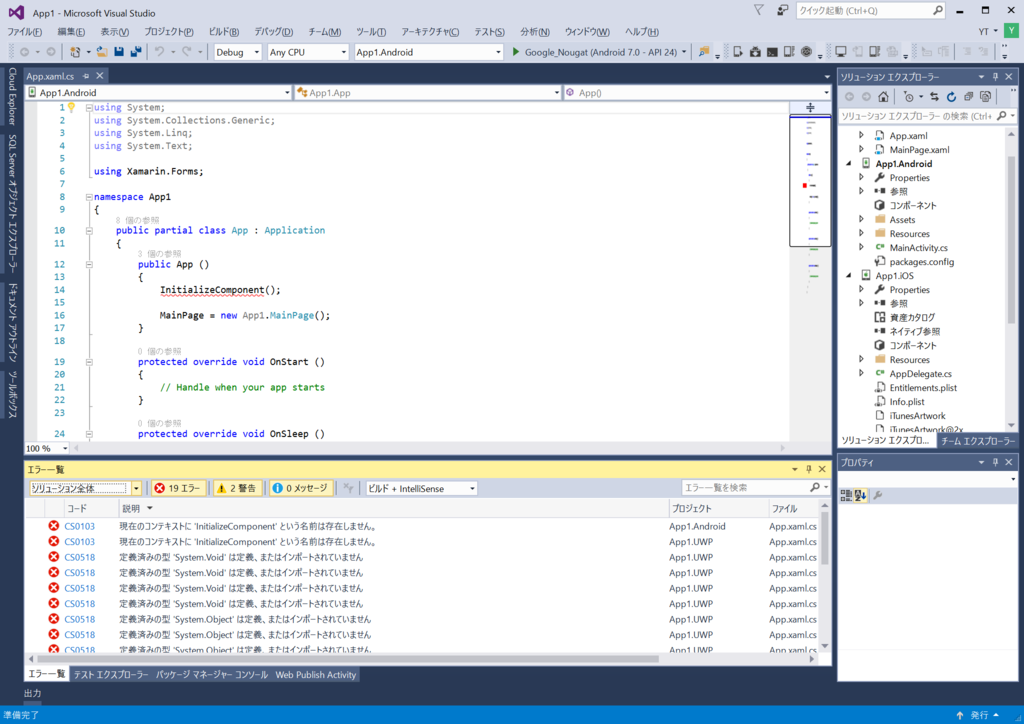Open the Tools menu
1024x724 pixels.
(371, 31)
